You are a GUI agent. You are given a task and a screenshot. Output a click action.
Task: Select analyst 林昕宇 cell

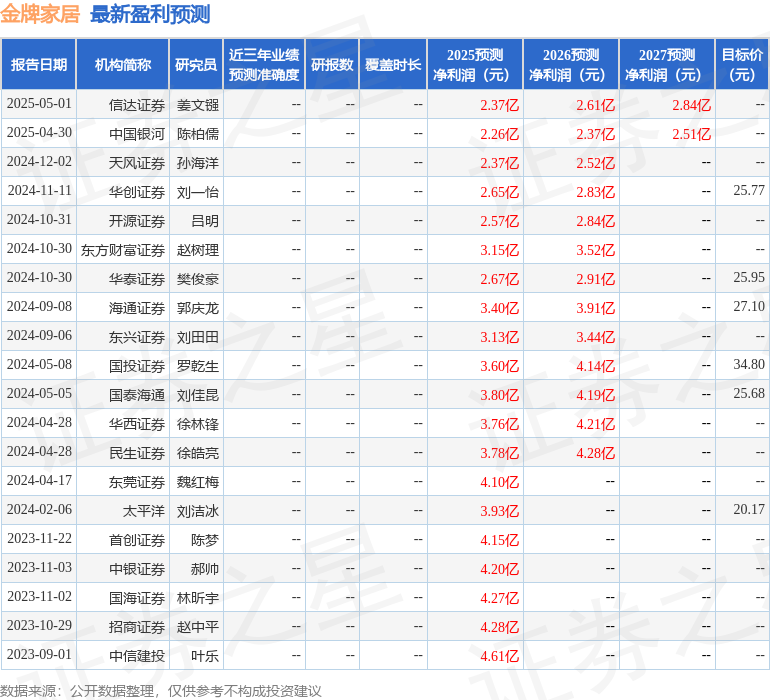198,598
